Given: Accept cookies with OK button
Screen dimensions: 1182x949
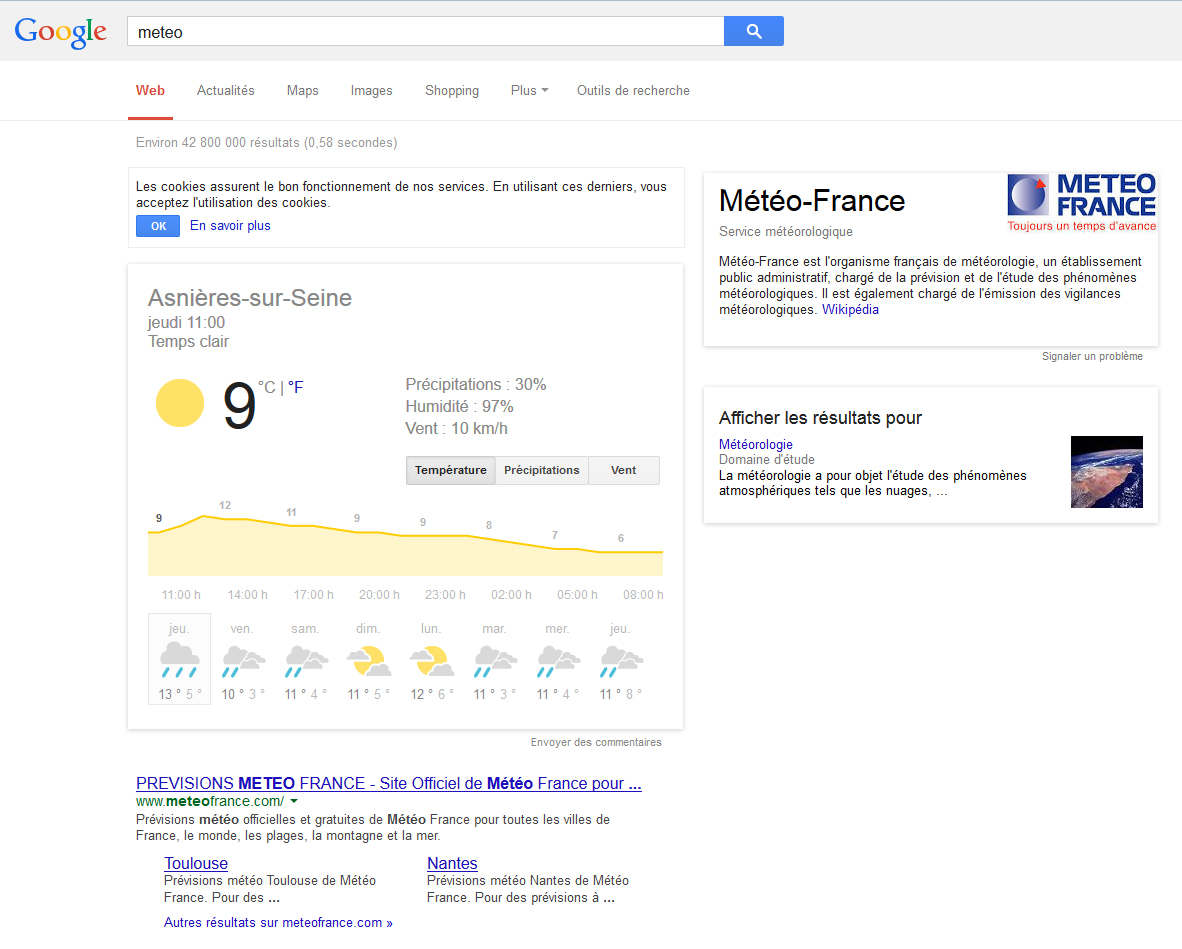Looking at the screenshot, I should tap(158, 226).
